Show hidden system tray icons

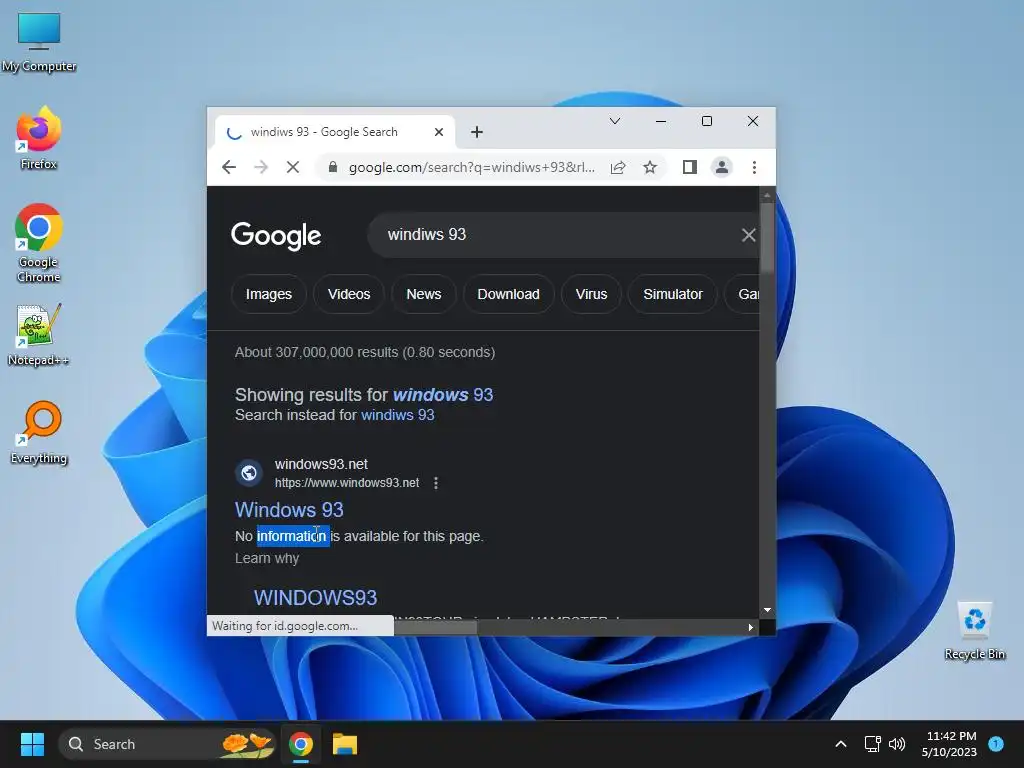pyautogui.click(x=841, y=744)
